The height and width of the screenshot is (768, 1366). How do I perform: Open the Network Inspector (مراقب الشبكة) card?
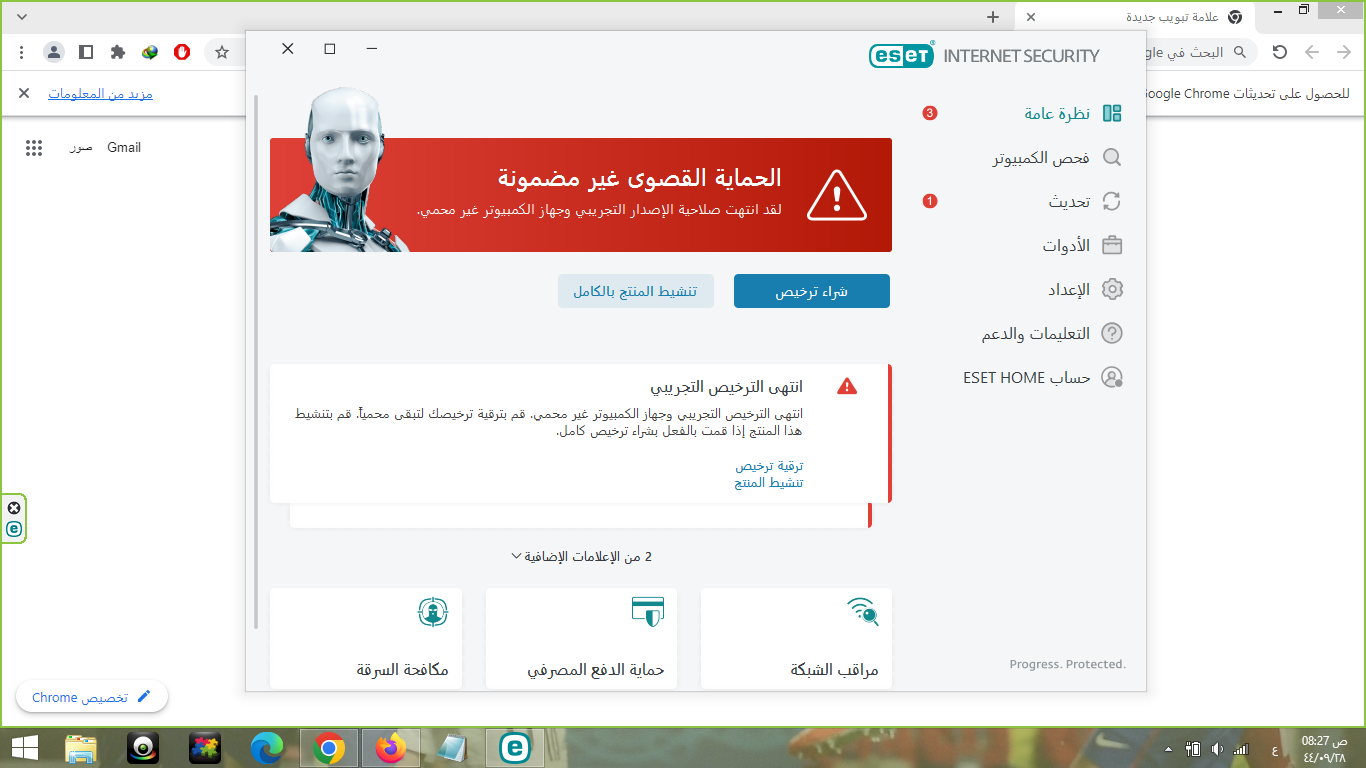pos(796,638)
